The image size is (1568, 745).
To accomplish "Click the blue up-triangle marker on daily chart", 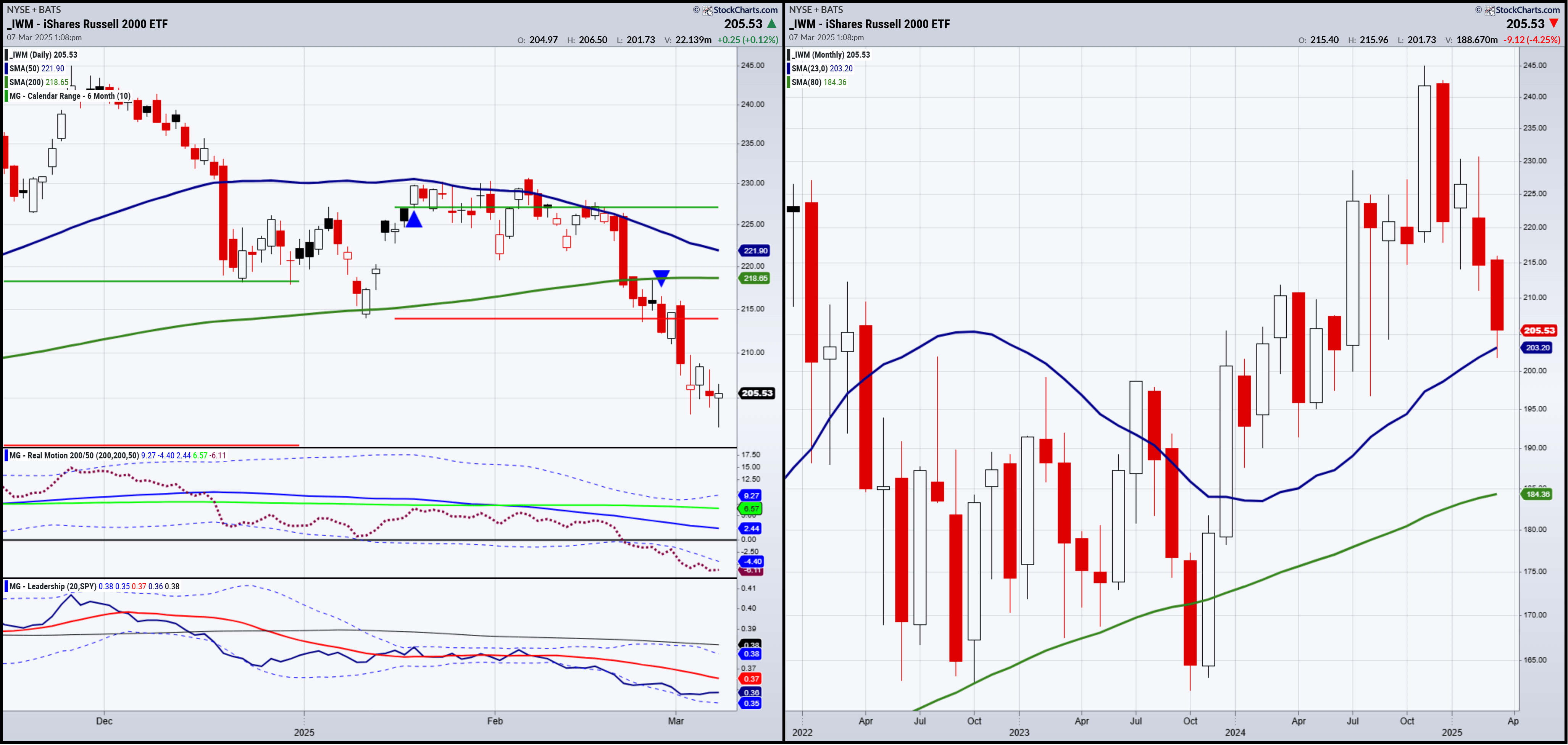I will (x=414, y=219).
